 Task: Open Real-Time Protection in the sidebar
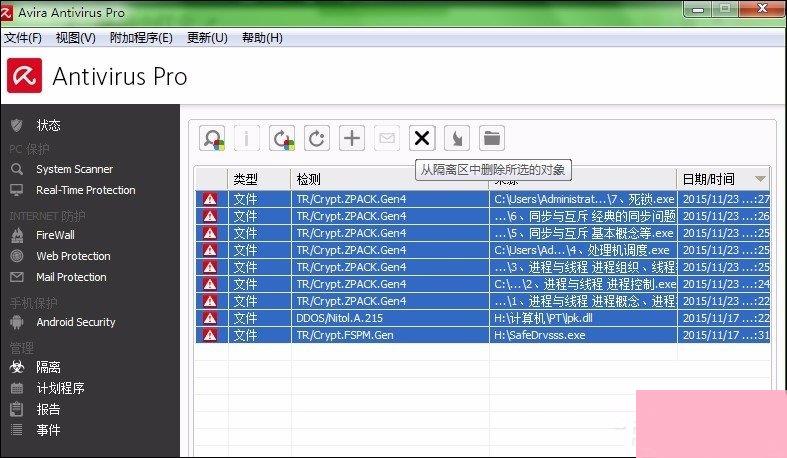coord(86,190)
